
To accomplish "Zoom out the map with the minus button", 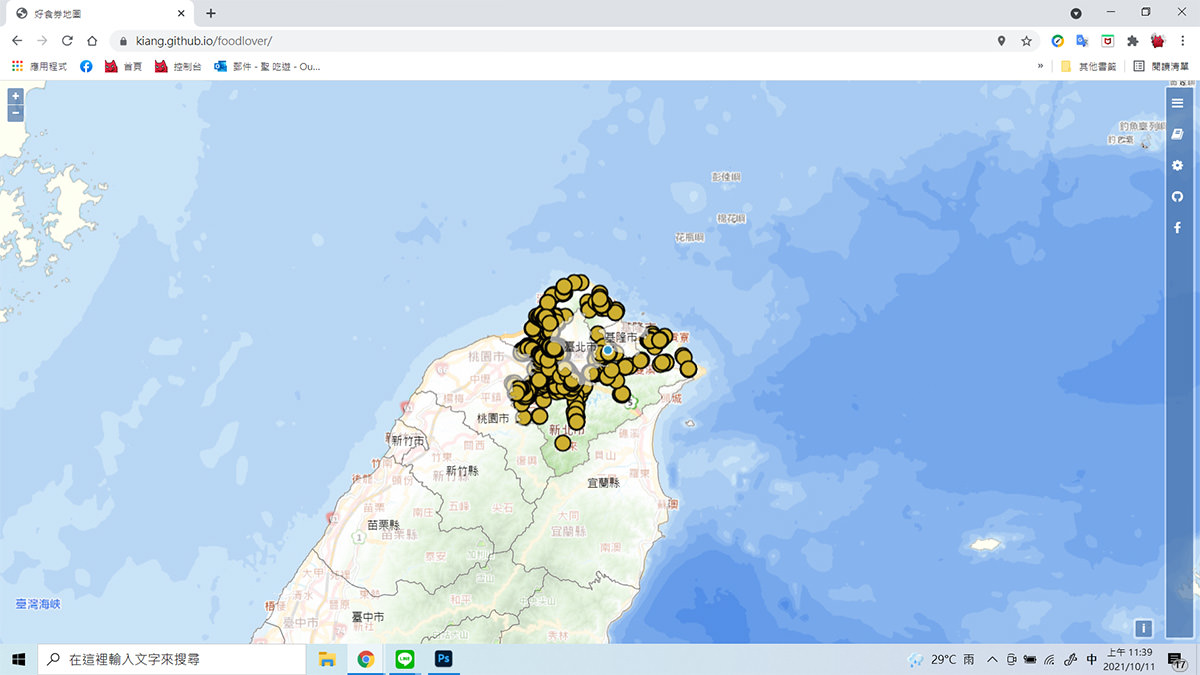I will (x=15, y=113).
